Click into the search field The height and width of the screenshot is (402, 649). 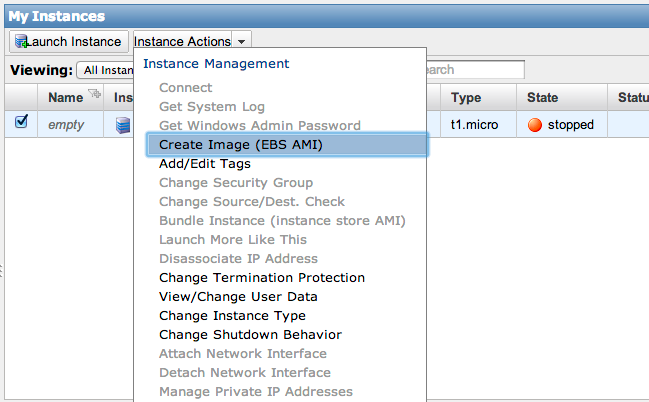tap(475, 70)
